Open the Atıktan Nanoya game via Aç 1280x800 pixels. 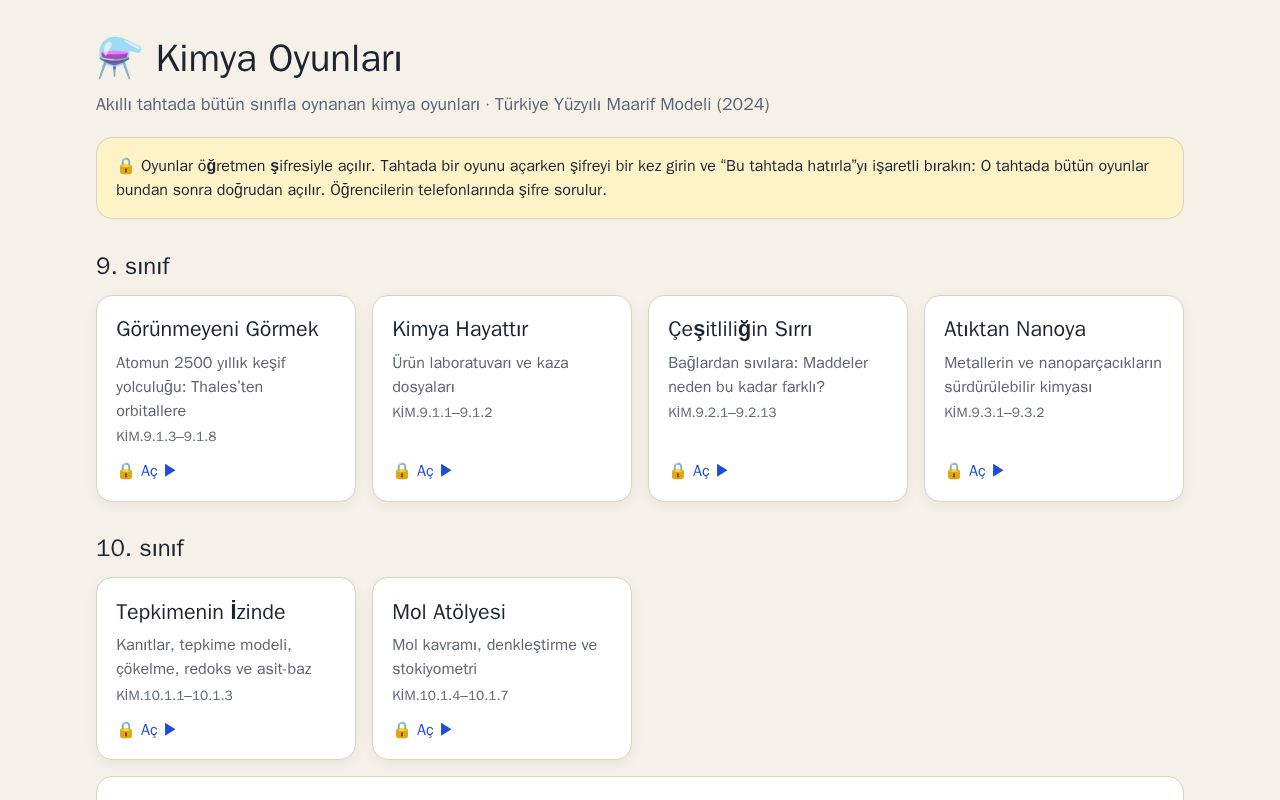coord(975,471)
